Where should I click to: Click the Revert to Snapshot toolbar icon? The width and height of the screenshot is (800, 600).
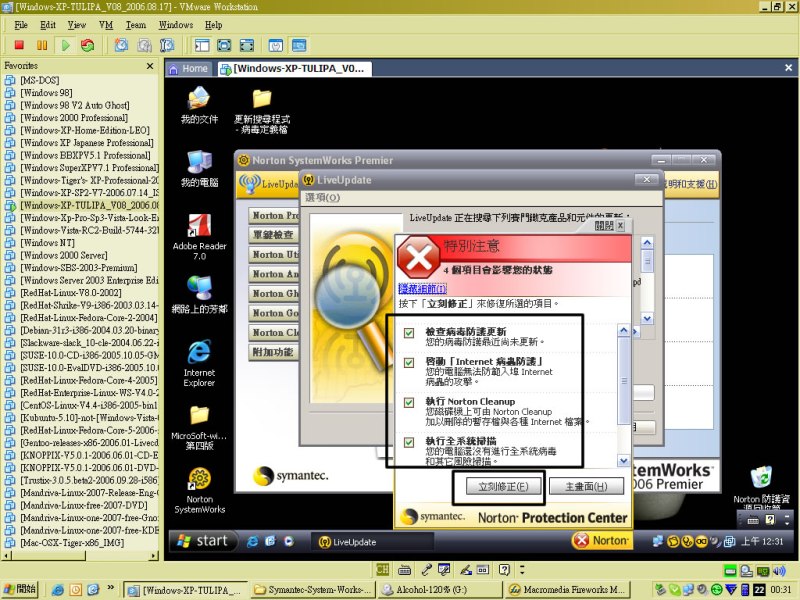(x=144, y=45)
